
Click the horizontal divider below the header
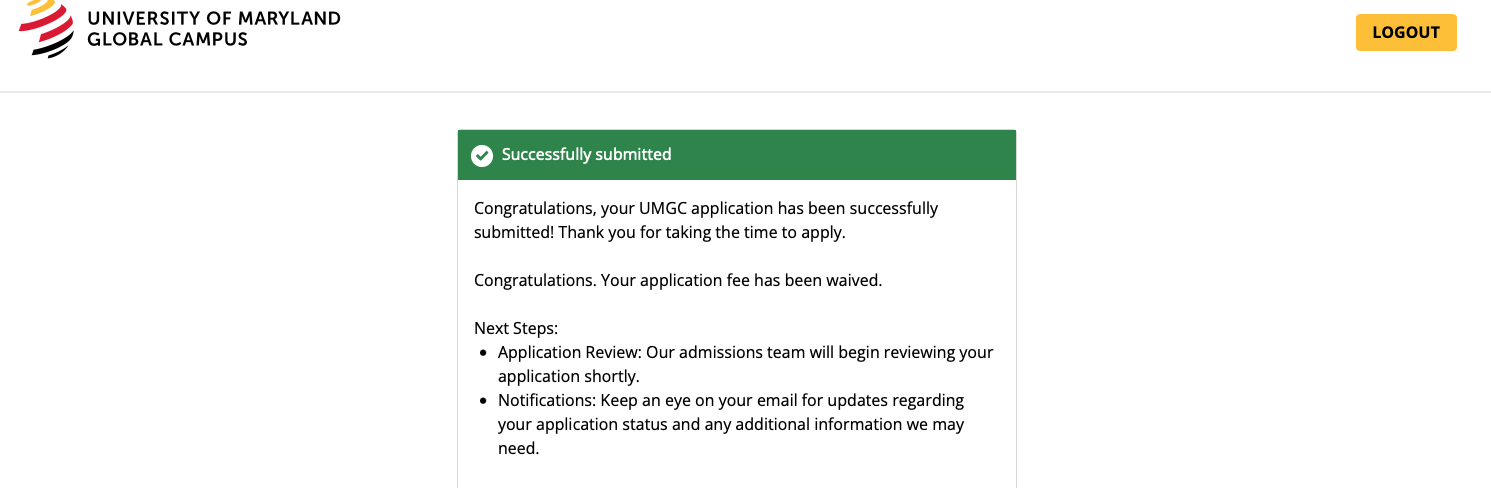click(x=745, y=92)
